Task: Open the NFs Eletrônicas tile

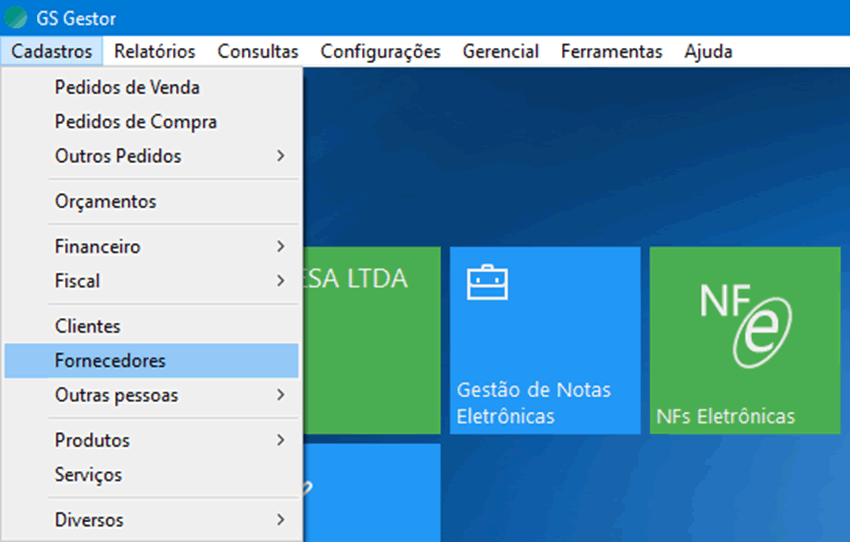Action: pos(745,340)
